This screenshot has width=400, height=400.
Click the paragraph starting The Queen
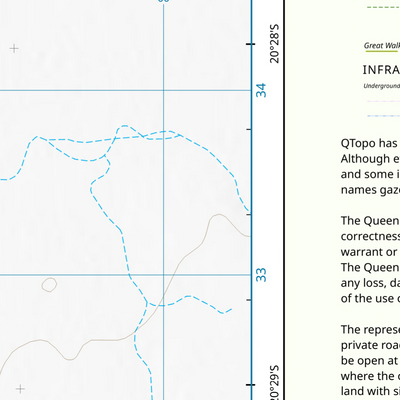[370, 260]
